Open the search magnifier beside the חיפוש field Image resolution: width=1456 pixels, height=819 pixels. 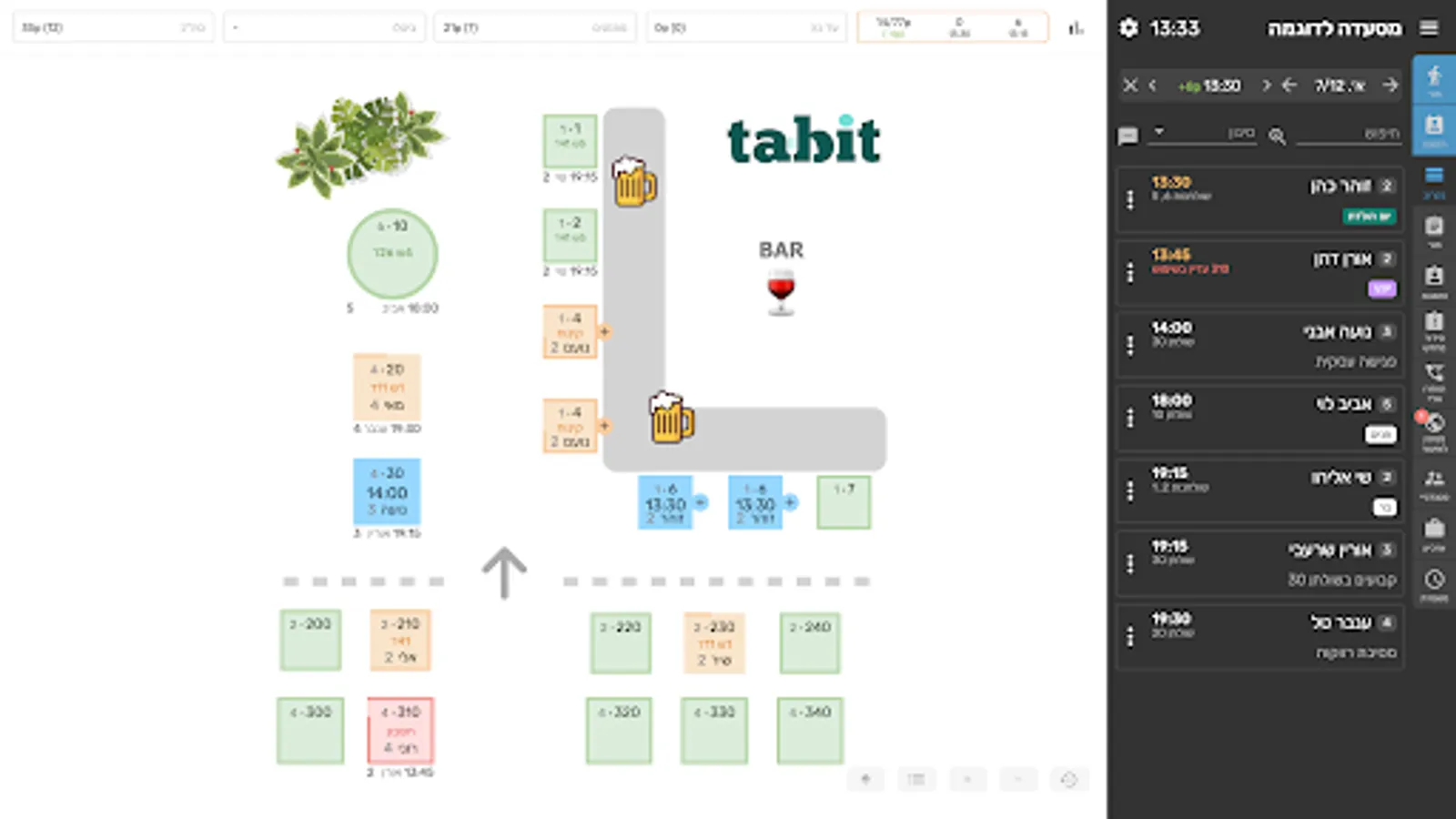click(x=1278, y=136)
